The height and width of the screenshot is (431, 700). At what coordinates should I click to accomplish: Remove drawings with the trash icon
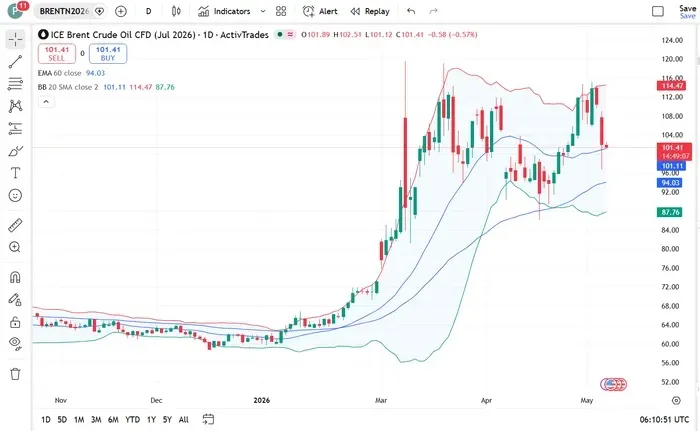[15, 374]
